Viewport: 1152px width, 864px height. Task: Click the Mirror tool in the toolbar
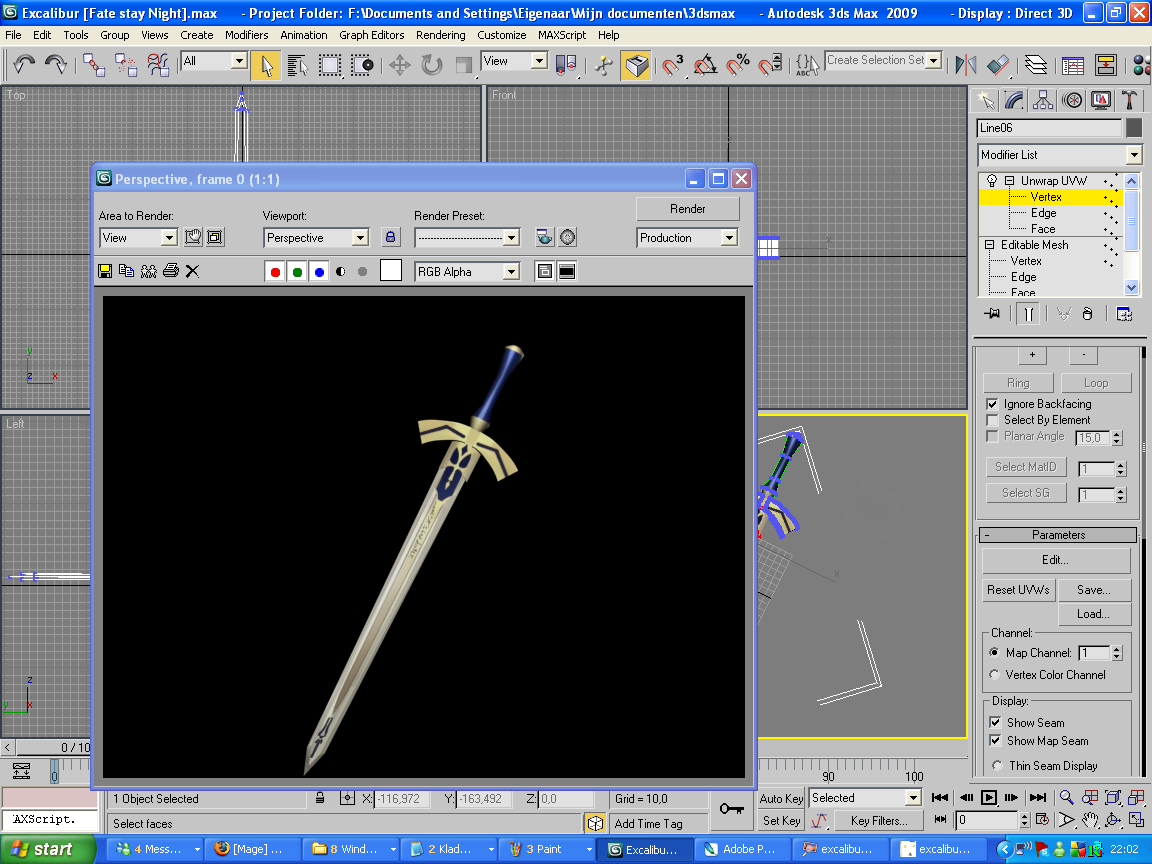click(966, 65)
